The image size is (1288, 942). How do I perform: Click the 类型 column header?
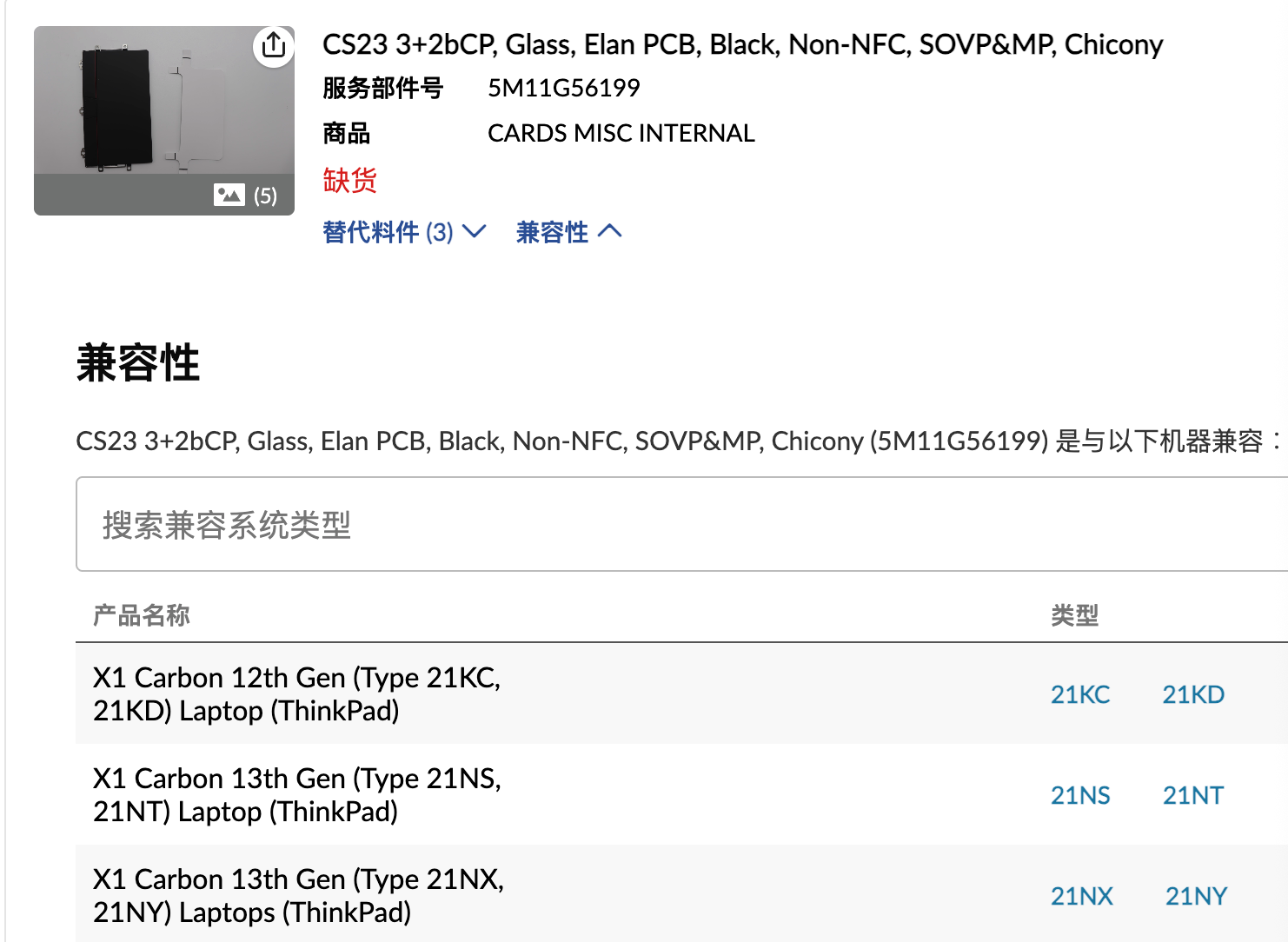click(1075, 615)
